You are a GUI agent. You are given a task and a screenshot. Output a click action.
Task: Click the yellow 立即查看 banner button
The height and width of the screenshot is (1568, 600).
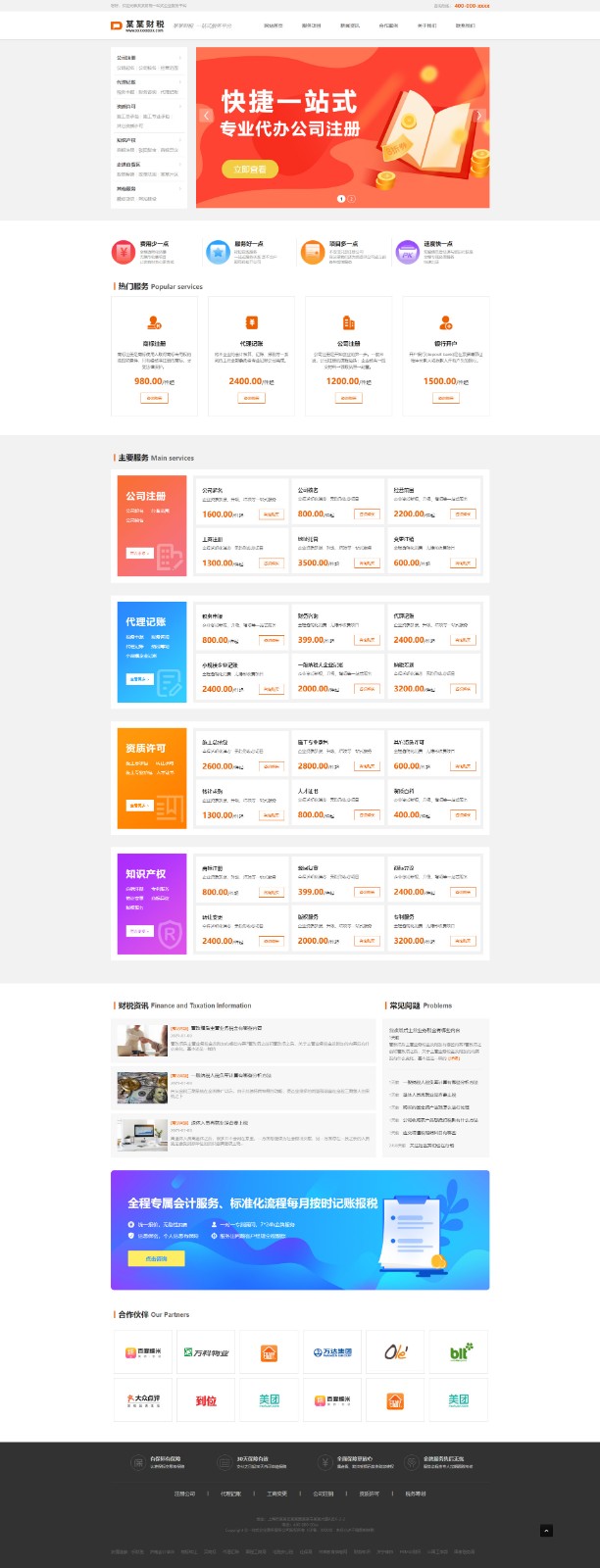pos(249,170)
